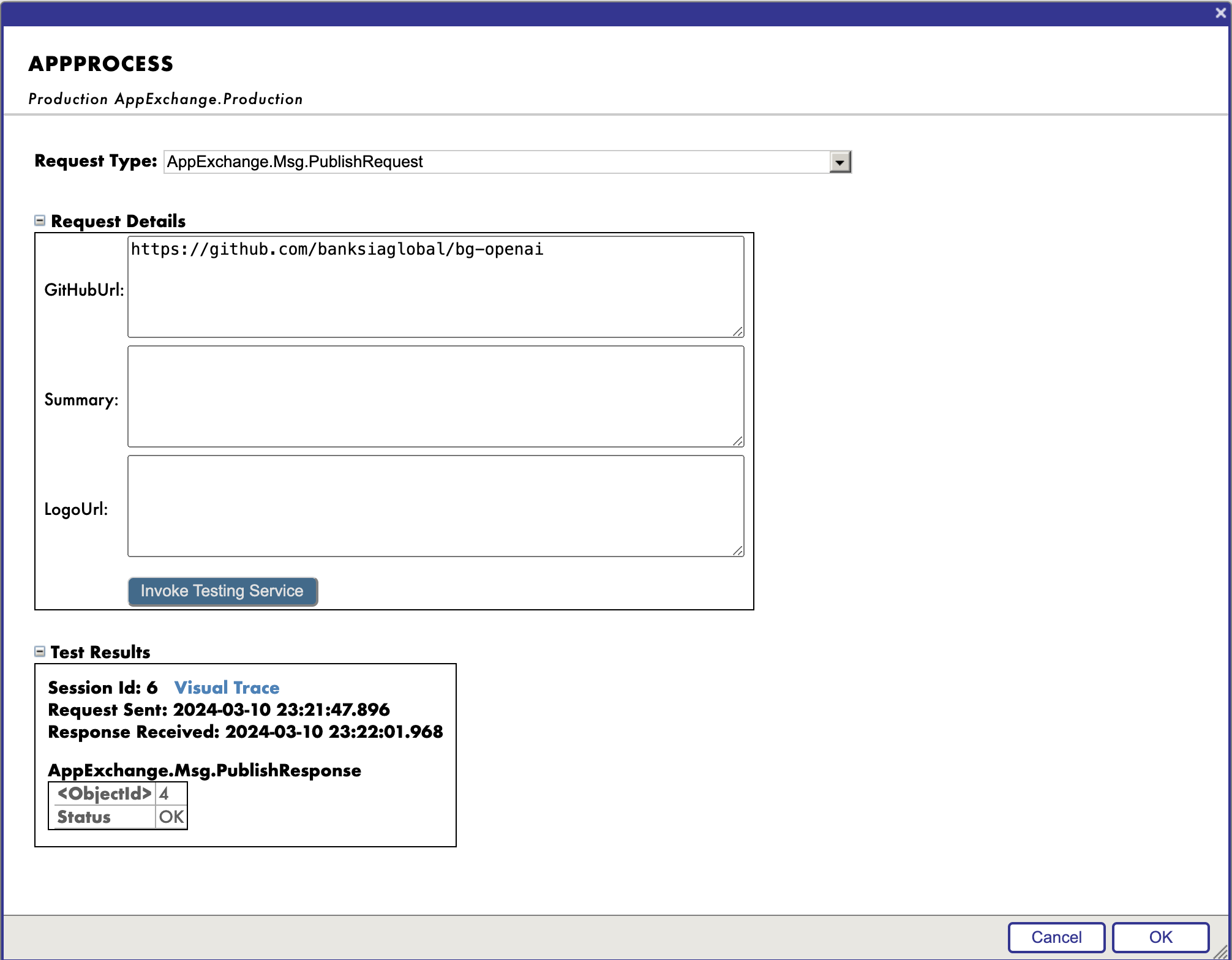
Task: Grab the LogoUrl textarea resize handle
Action: pos(738,550)
